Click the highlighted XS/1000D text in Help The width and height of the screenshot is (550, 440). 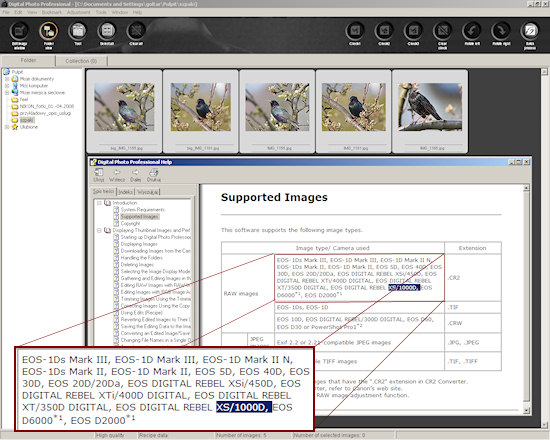pyautogui.click(x=404, y=288)
